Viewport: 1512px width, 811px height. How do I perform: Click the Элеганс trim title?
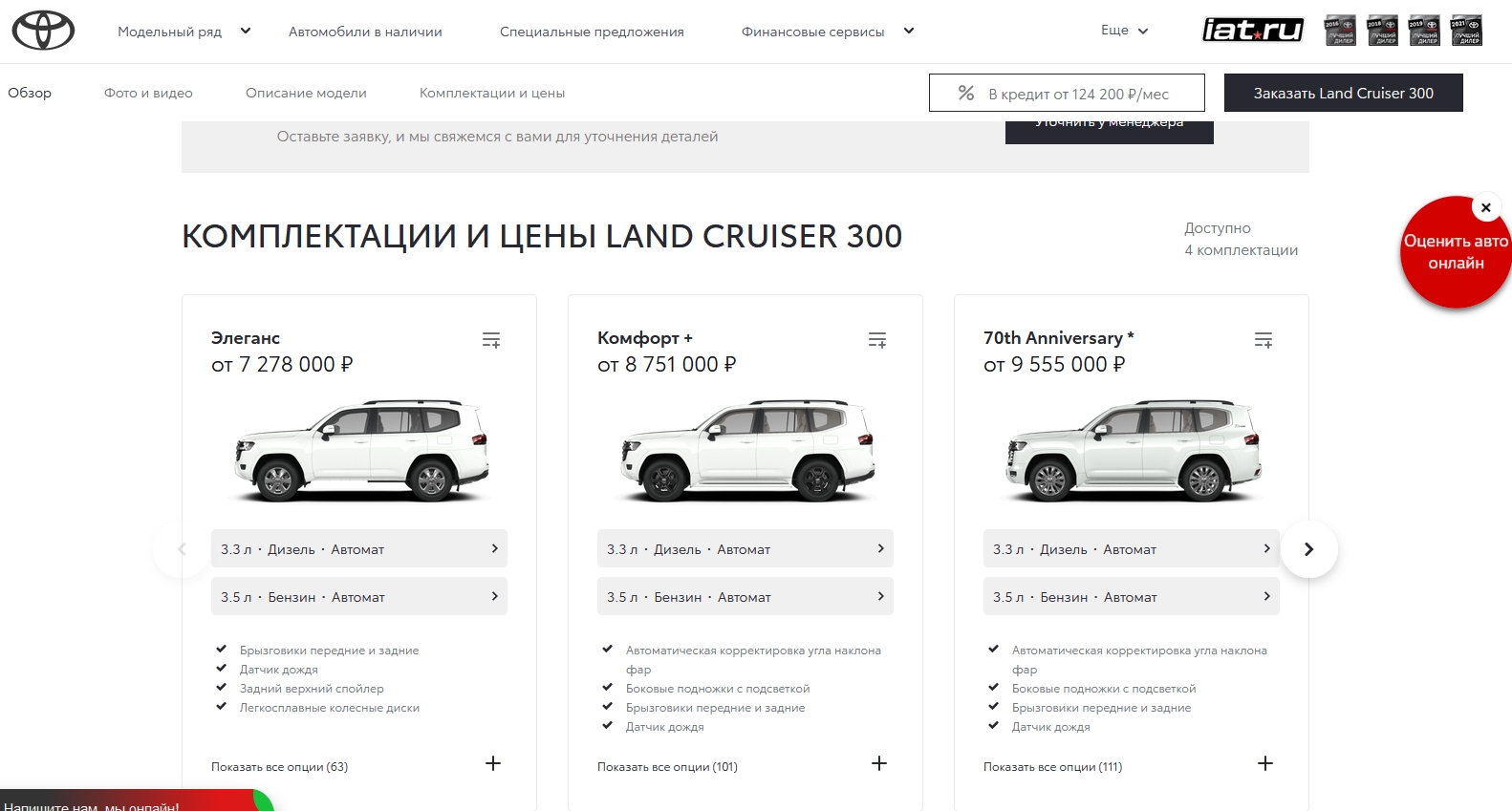[246, 338]
